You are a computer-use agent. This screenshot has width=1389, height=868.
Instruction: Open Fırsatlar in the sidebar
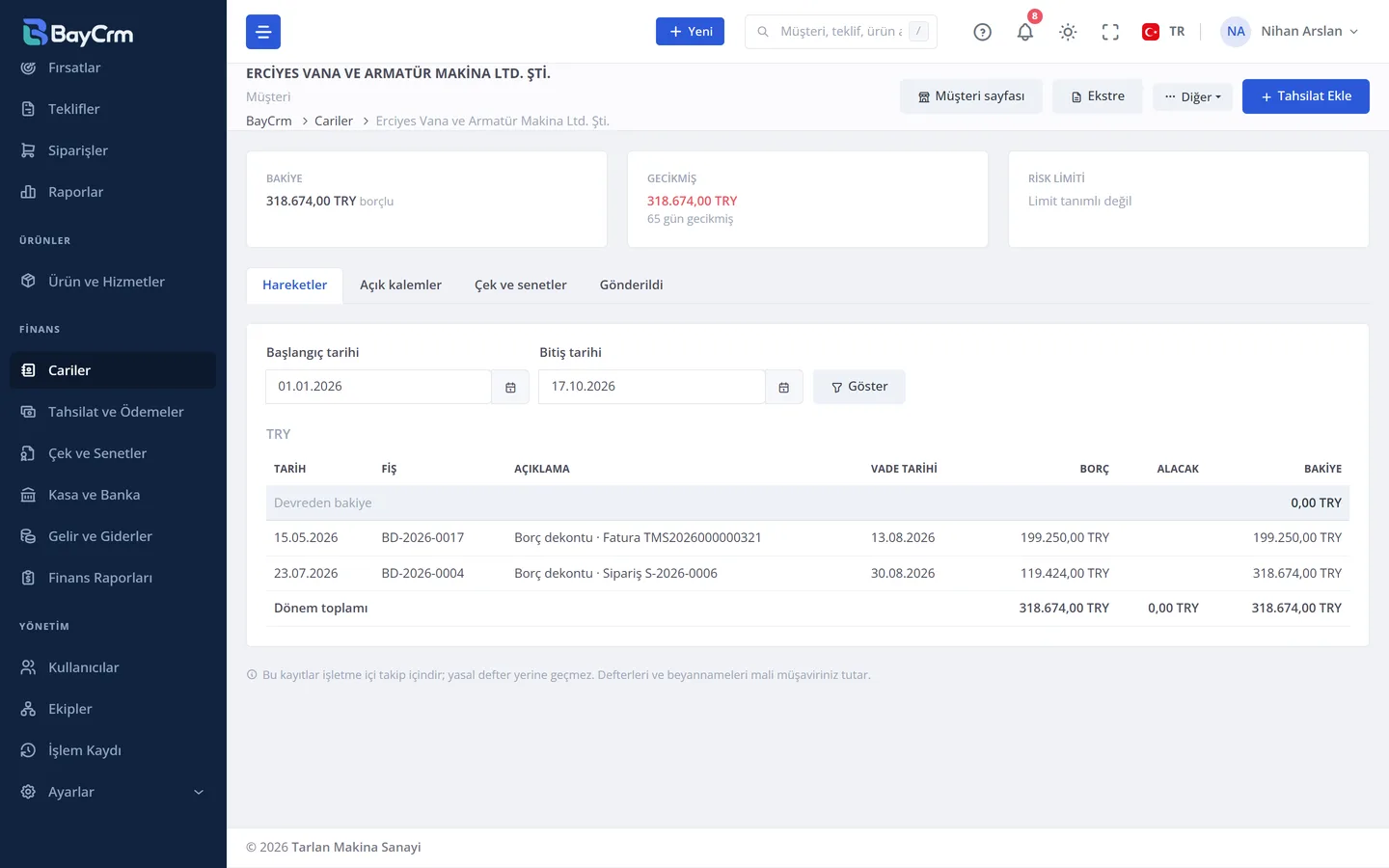tap(113, 68)
